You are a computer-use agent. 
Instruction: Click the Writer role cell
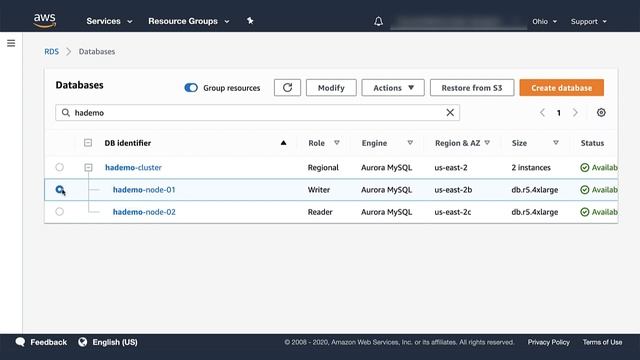pos(319,190)
